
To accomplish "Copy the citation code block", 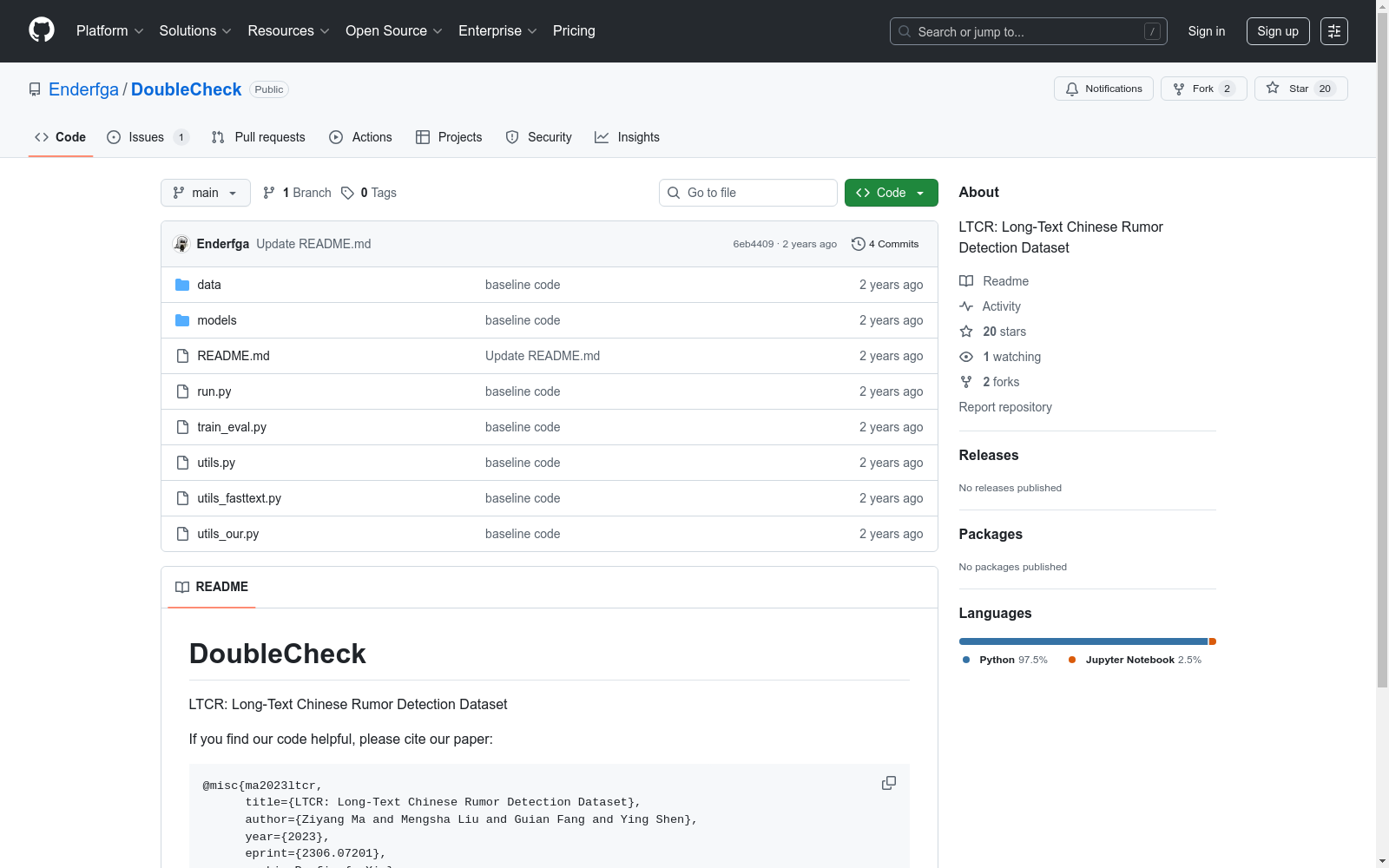I will (x=889, y=783).
